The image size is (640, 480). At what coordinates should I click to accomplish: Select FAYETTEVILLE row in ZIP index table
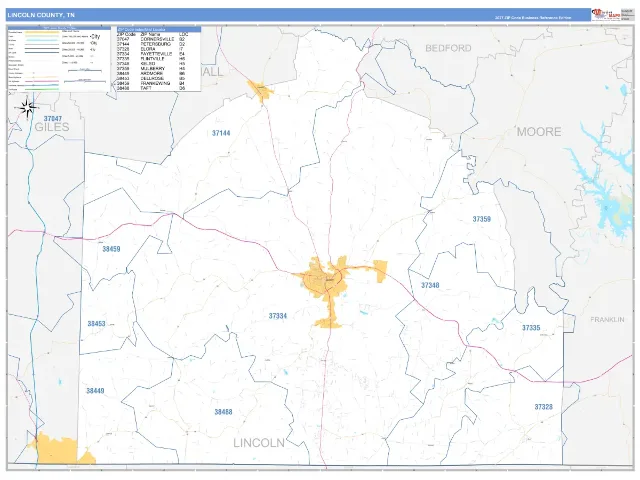pos(151,54)
